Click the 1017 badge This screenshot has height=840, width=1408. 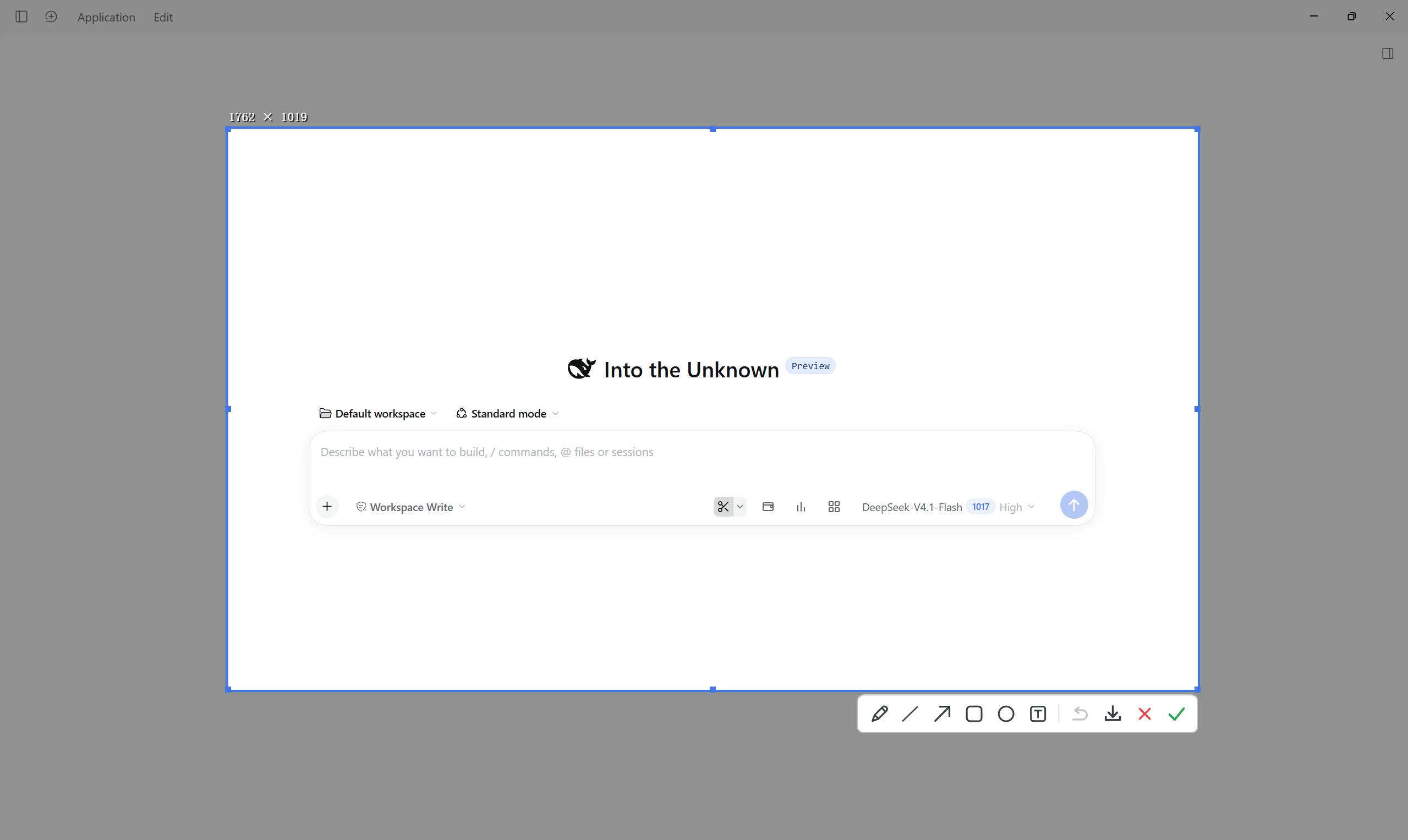(980, 507)
